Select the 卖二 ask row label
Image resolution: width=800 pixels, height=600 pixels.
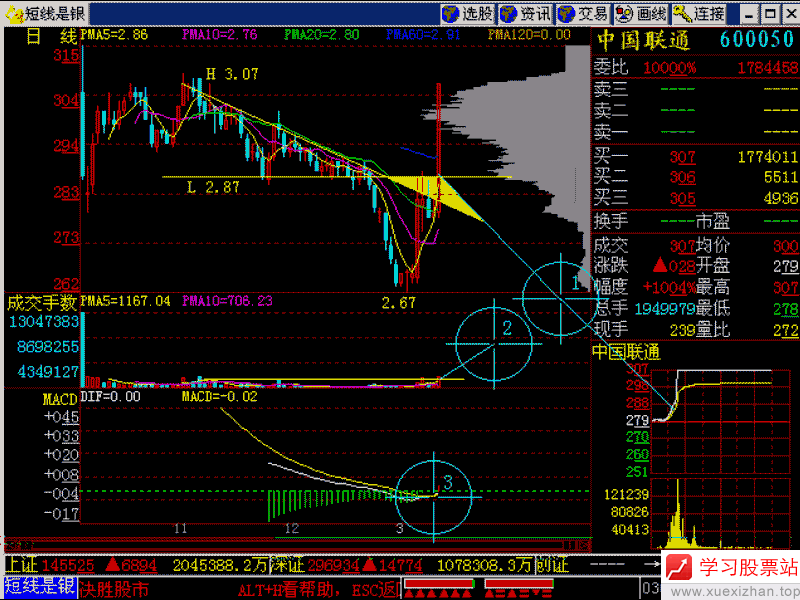click(x=611, y=111)
